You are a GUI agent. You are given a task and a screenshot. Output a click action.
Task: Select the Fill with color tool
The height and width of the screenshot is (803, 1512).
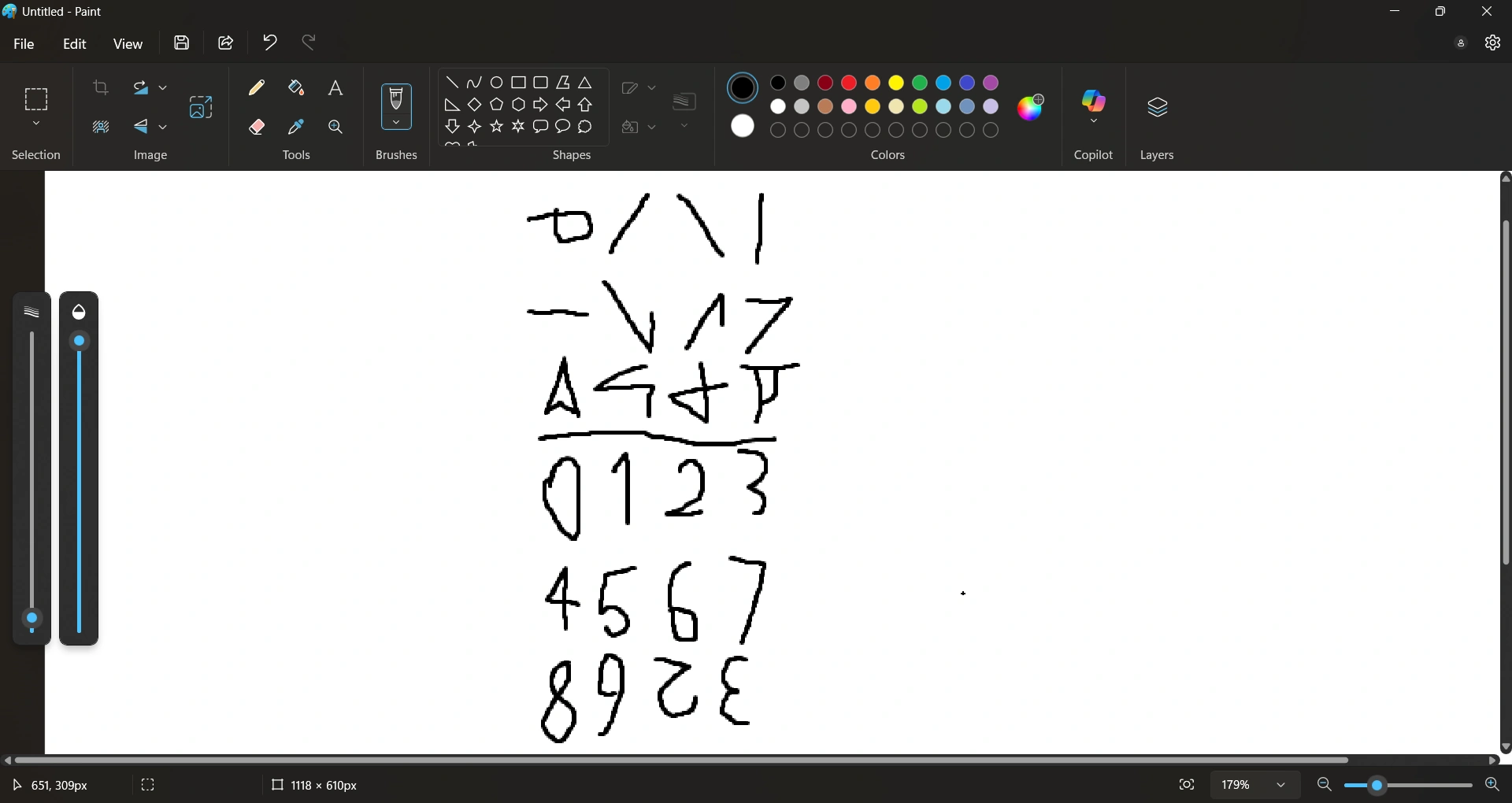click(297, 88)
